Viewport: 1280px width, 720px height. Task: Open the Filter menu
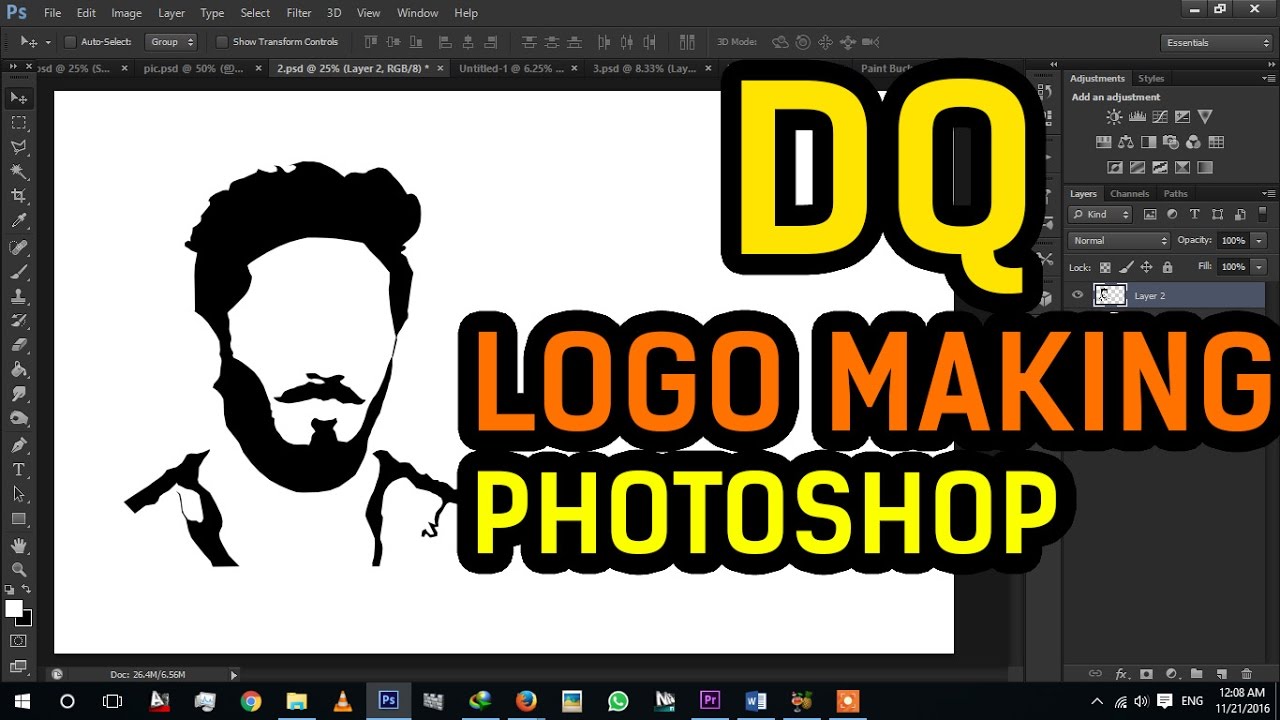[298, 13]
